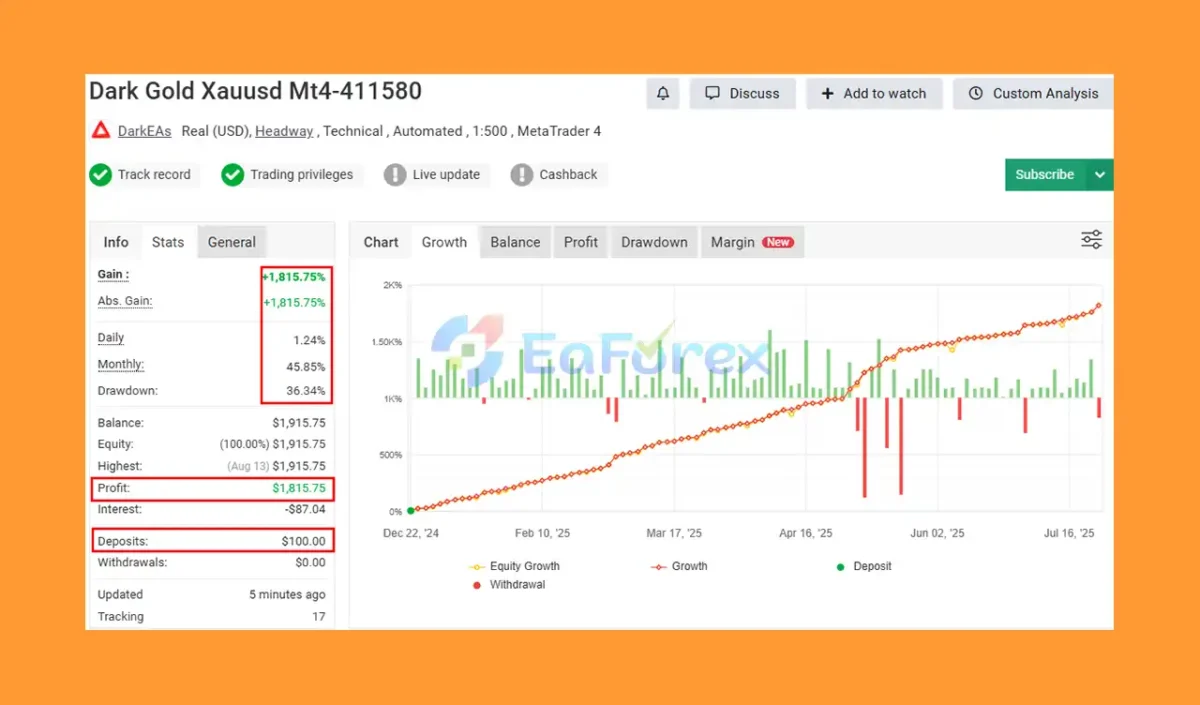1200x705 pixels.
Task: Click the Gain label
Action: [x=113, y=274]
